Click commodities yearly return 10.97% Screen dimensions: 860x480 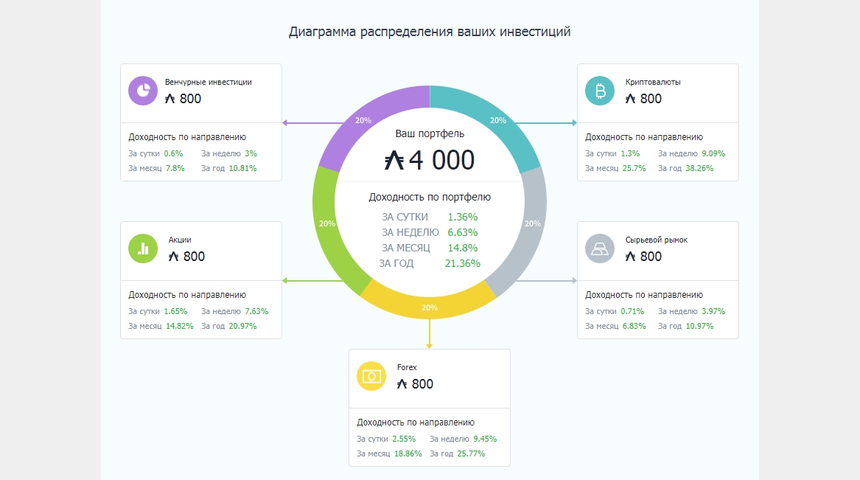pyautogui.click(x=699, y=326)
